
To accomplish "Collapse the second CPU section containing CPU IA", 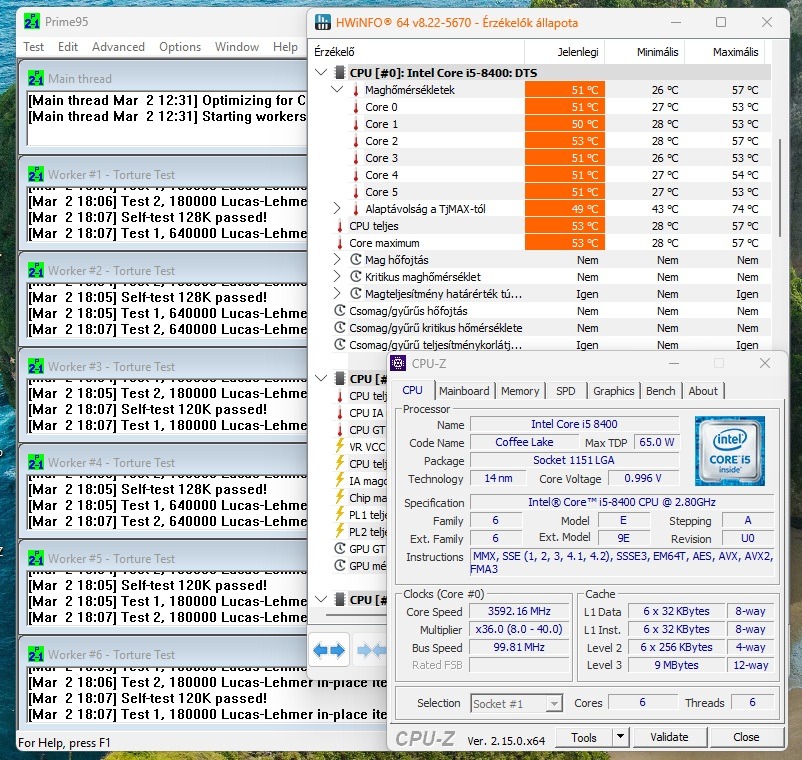I will (321, 378).
